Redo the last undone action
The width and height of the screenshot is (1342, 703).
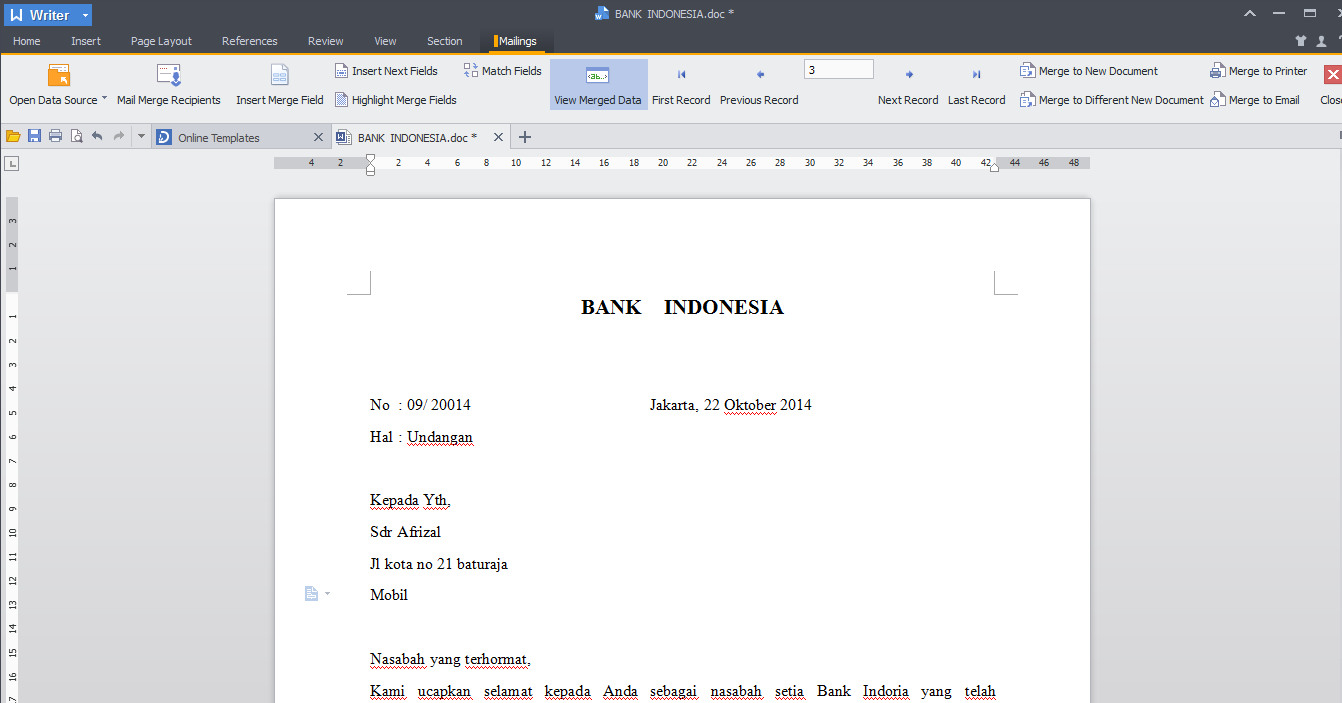(119, 136)
